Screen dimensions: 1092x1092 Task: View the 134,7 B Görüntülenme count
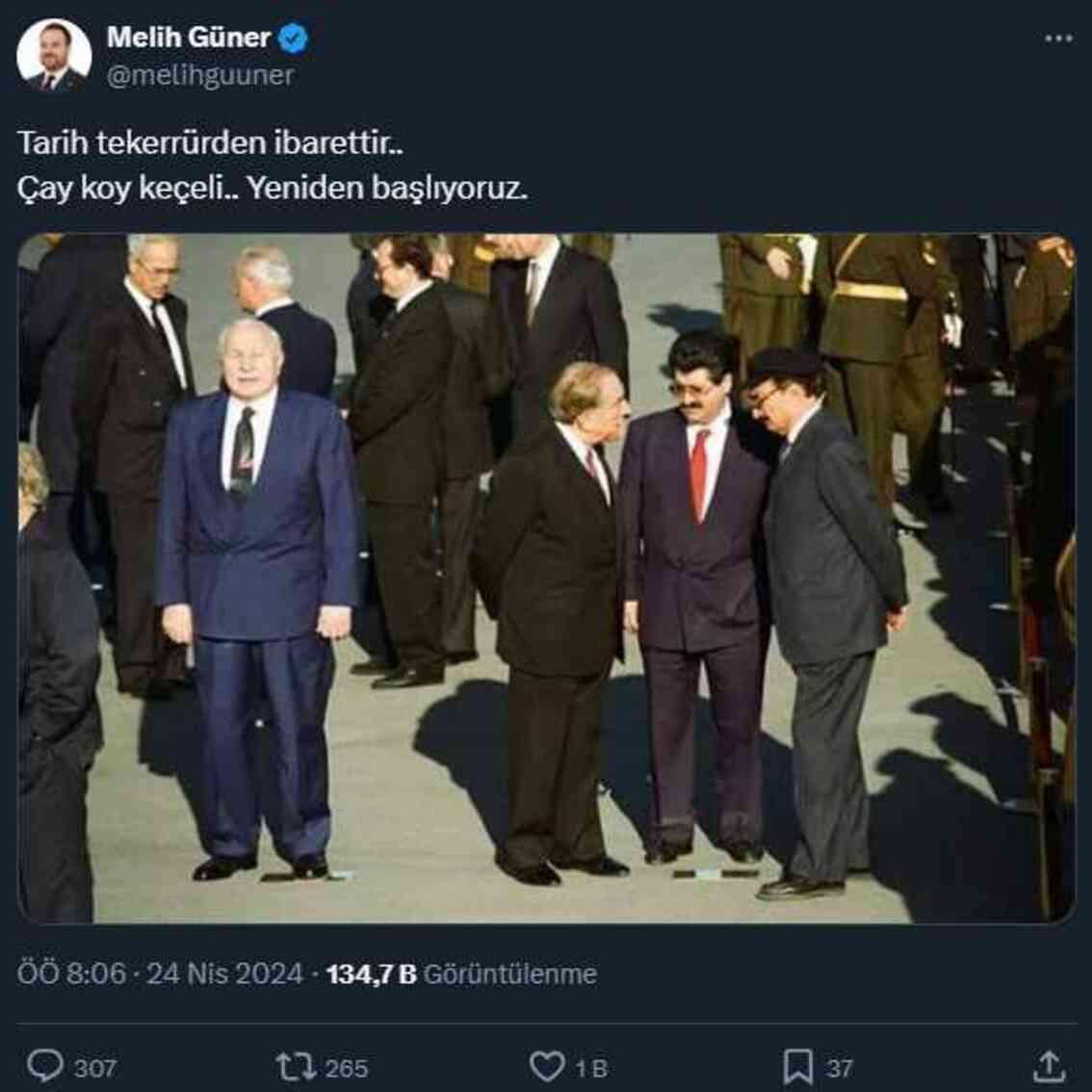[x=461, y=975]
